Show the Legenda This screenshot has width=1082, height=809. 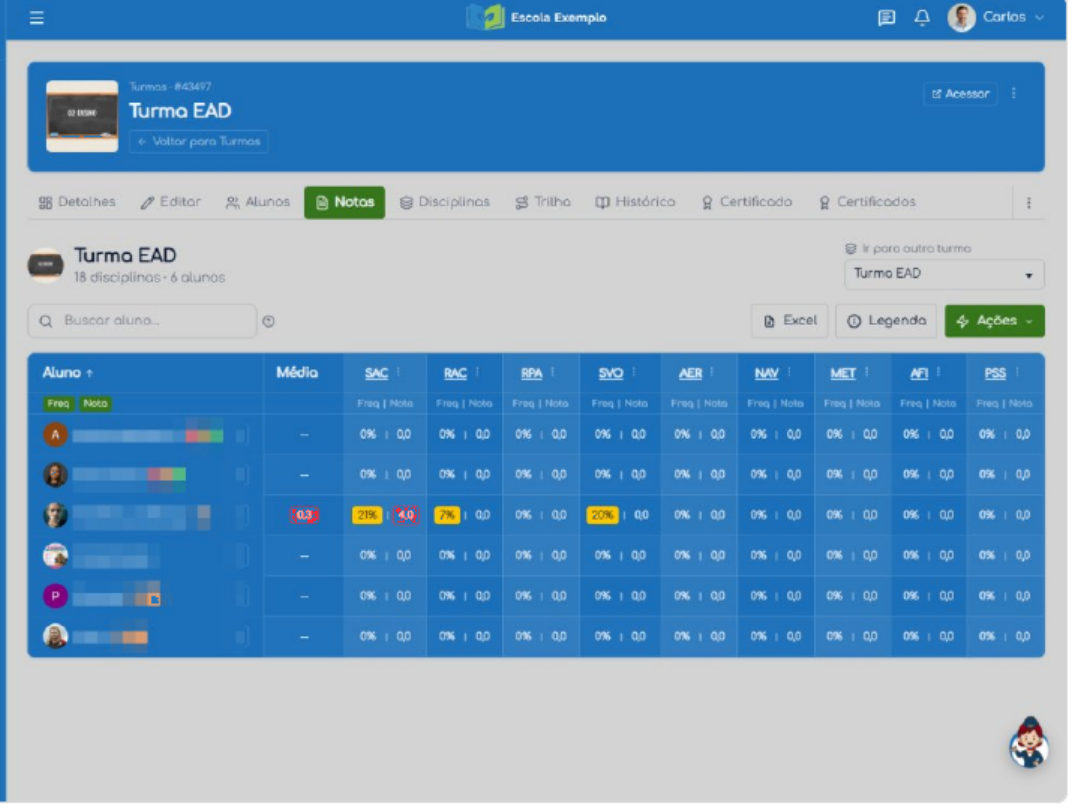[x=886, y=321]
